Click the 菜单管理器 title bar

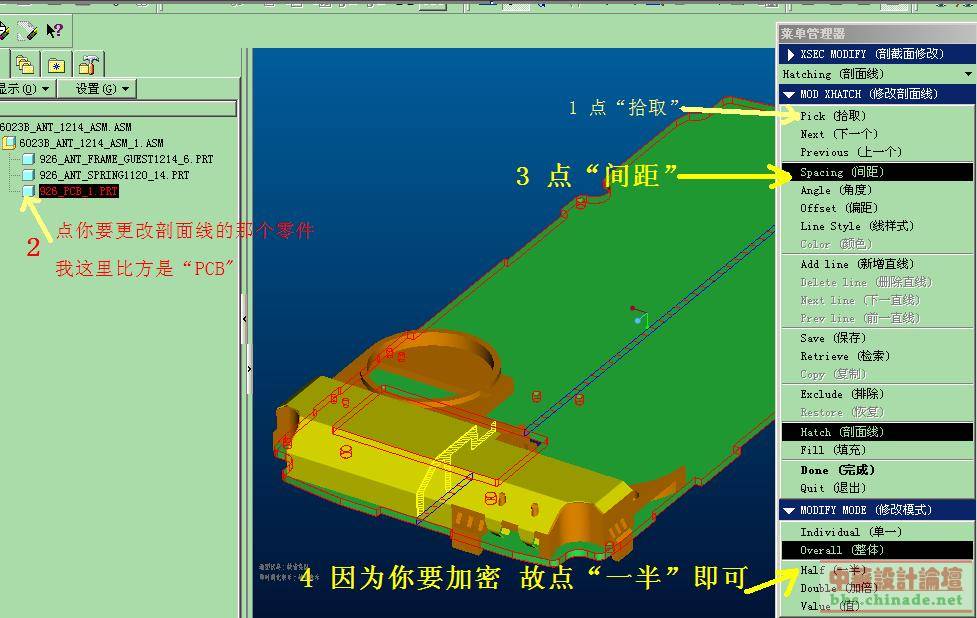pyautogui.click(x=877, y=34)
